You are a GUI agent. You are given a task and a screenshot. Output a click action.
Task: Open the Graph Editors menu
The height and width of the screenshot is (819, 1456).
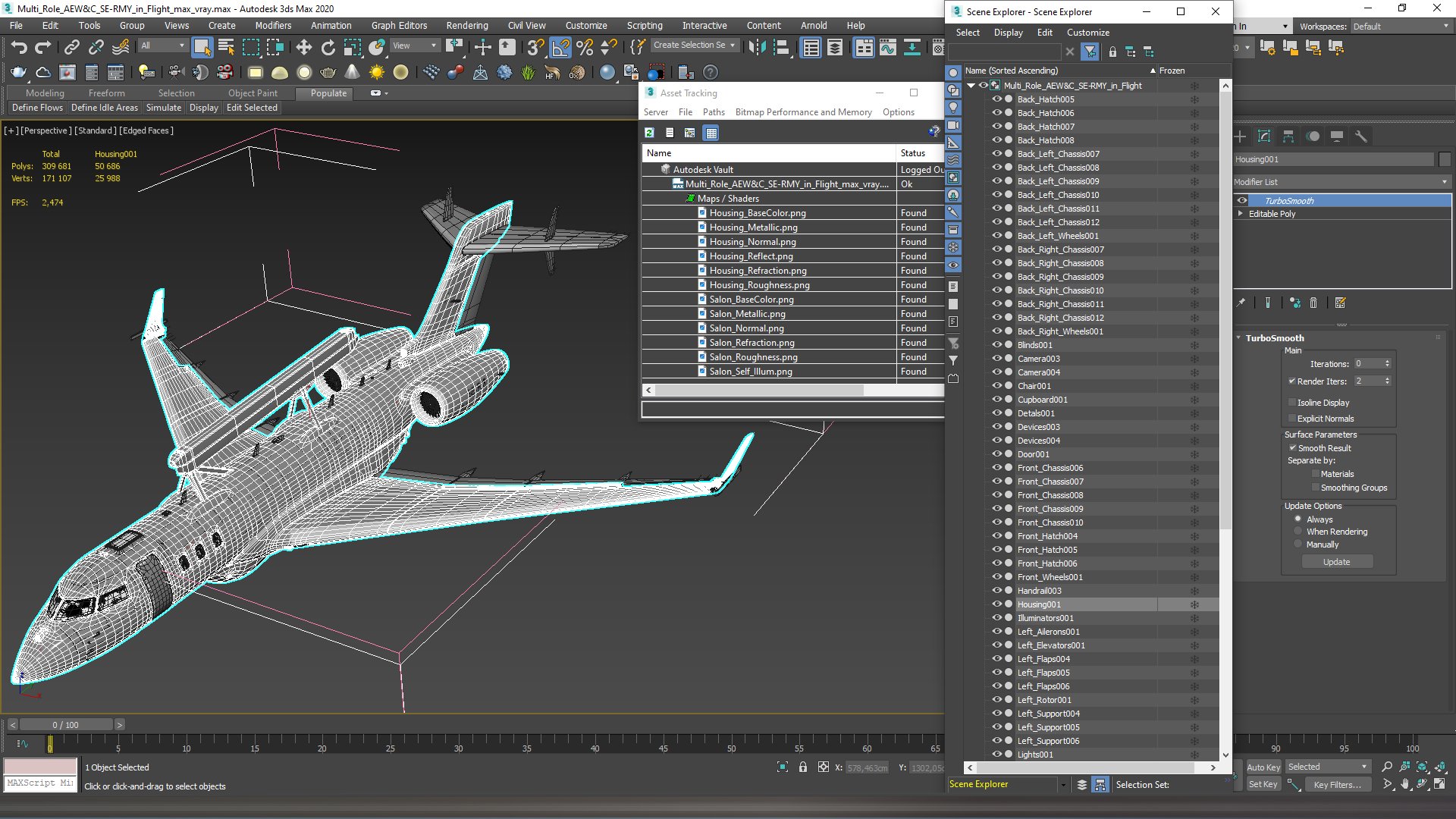coord(399,26)
